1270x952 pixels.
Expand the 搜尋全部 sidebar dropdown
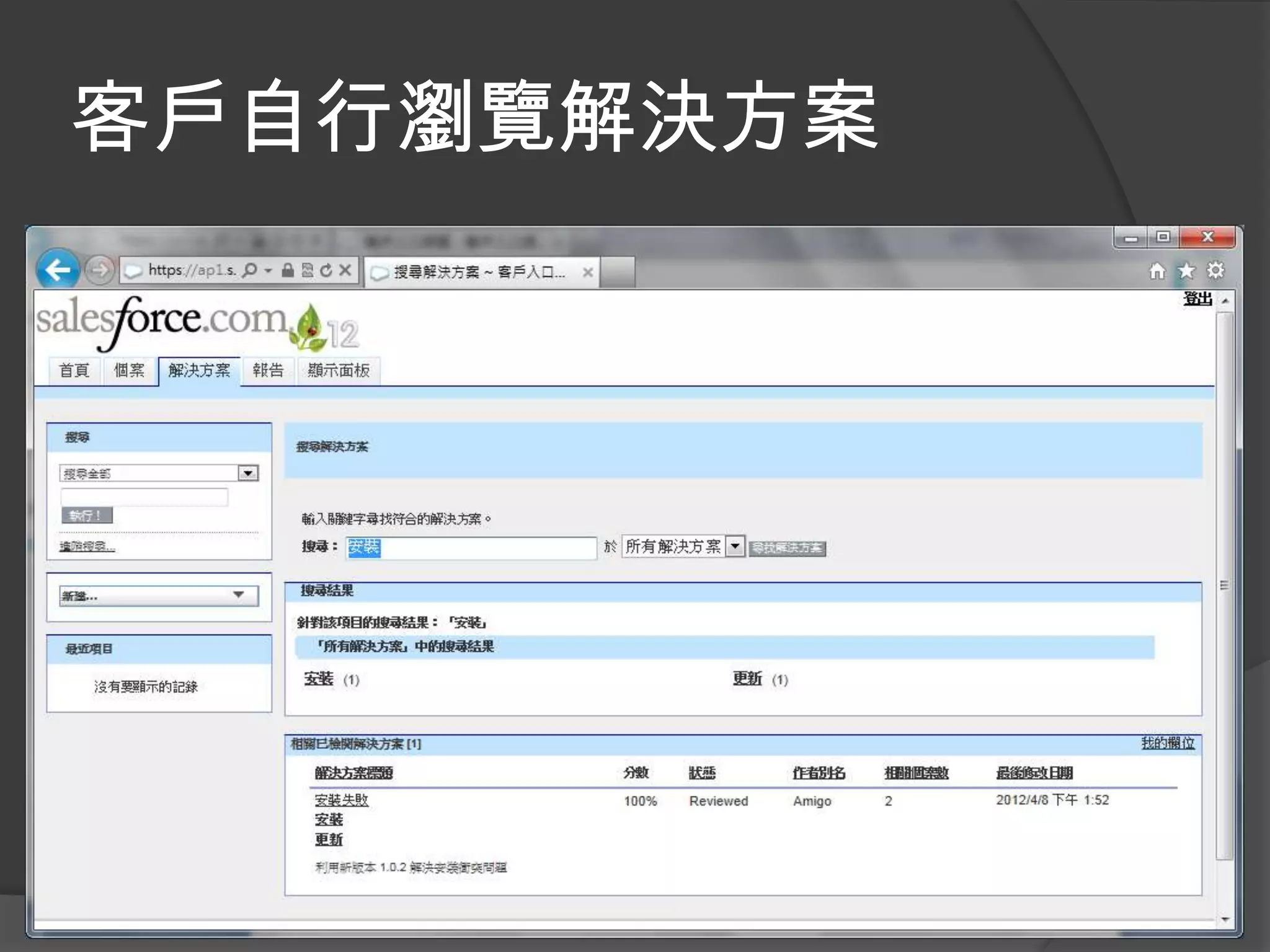point(248,474)
